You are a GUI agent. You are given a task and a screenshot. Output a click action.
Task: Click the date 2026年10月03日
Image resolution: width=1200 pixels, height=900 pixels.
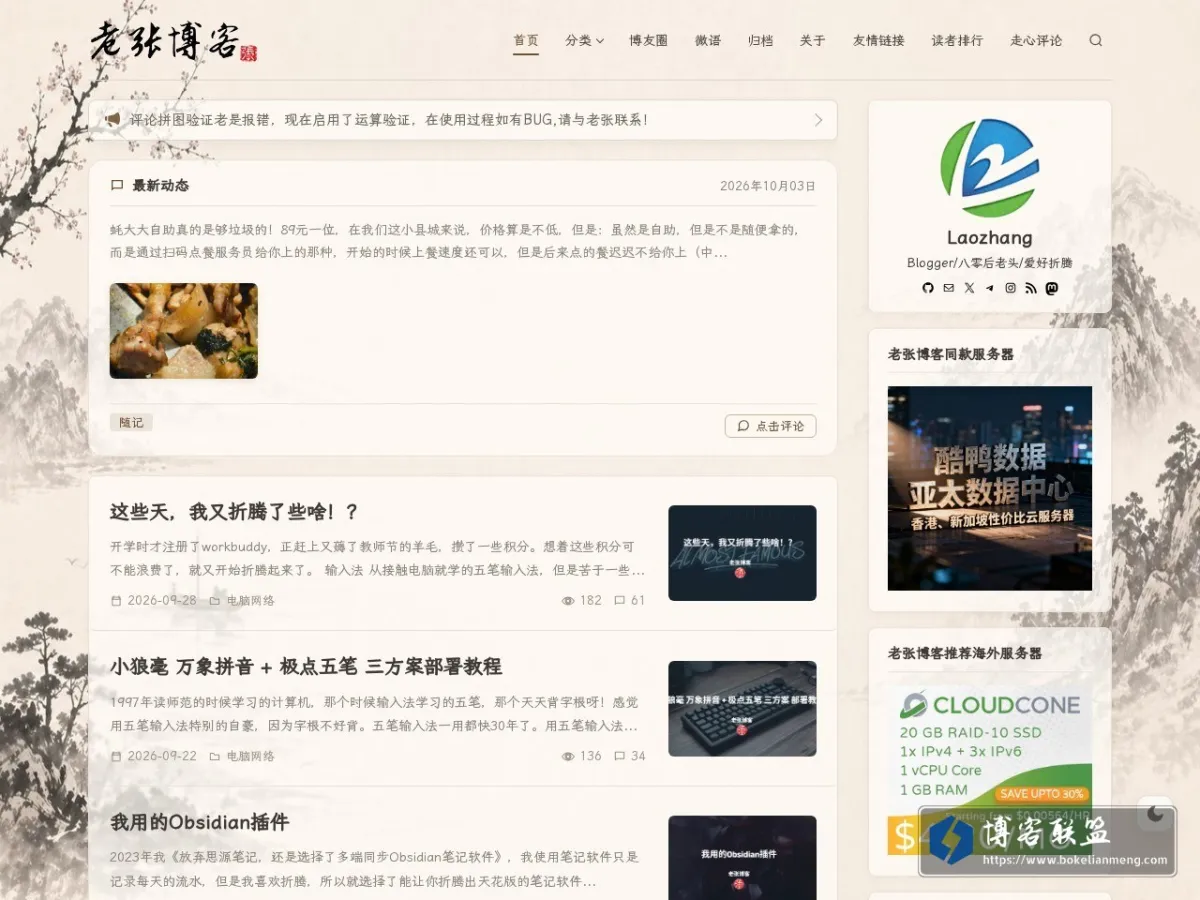[x=768, y=186]
